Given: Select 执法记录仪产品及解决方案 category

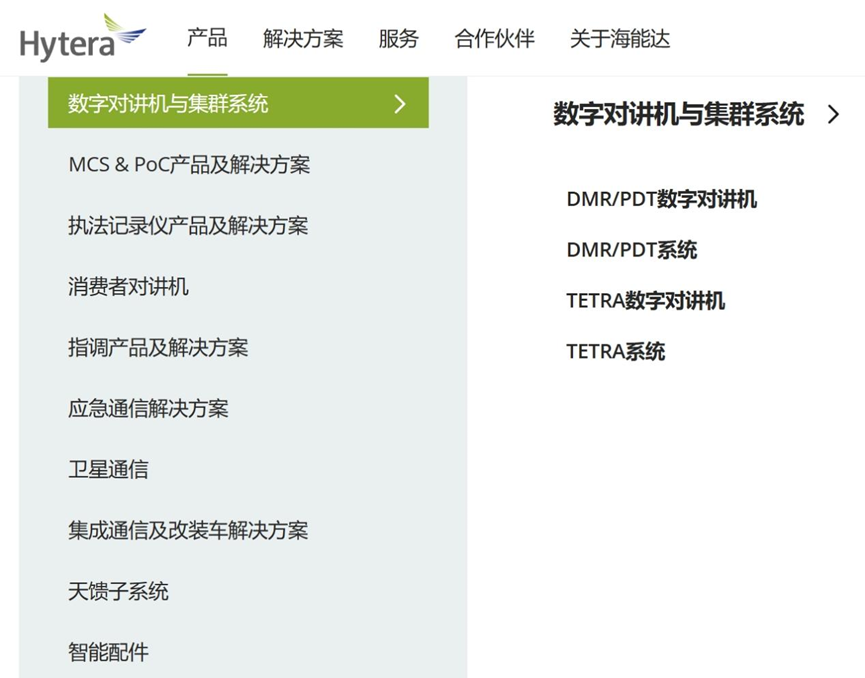Looking at the screenshot, I should coord(188,226).
